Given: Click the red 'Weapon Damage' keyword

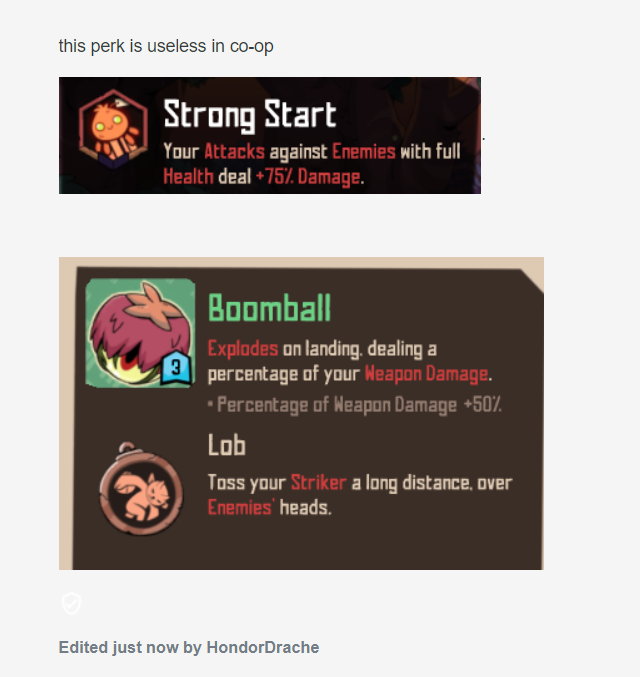Looking at the screenshot, I should 426,373.
